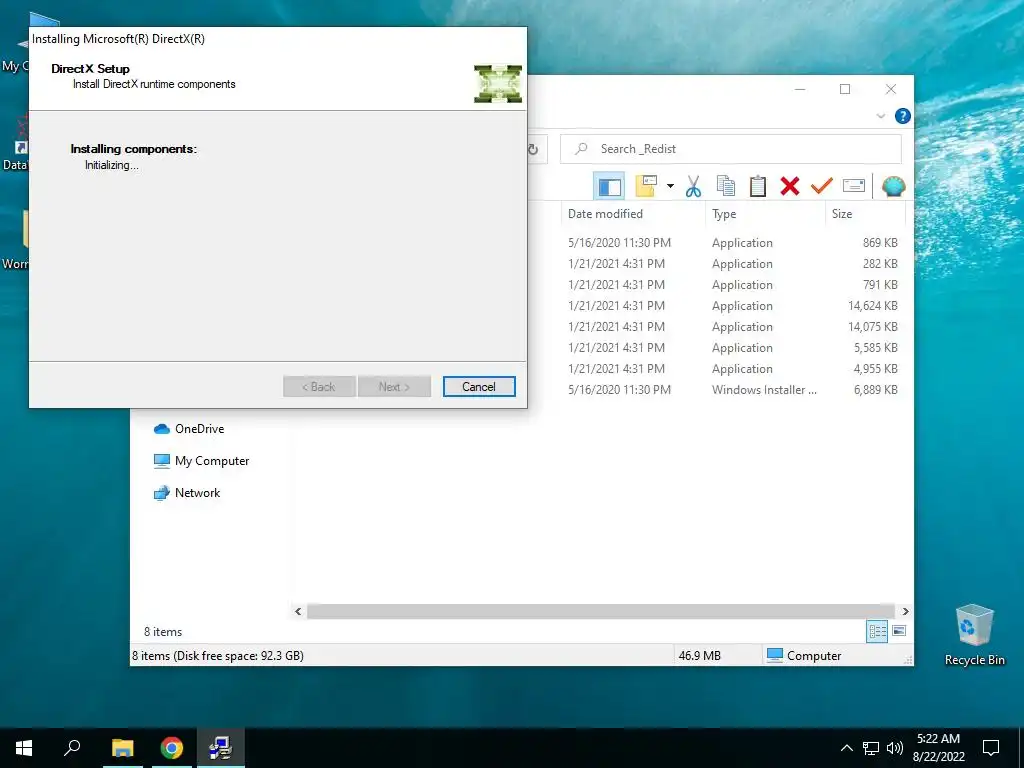Select the 4,955 KB Application file row
Screen dimensions: 1024x768
click(x=733, y=368)
